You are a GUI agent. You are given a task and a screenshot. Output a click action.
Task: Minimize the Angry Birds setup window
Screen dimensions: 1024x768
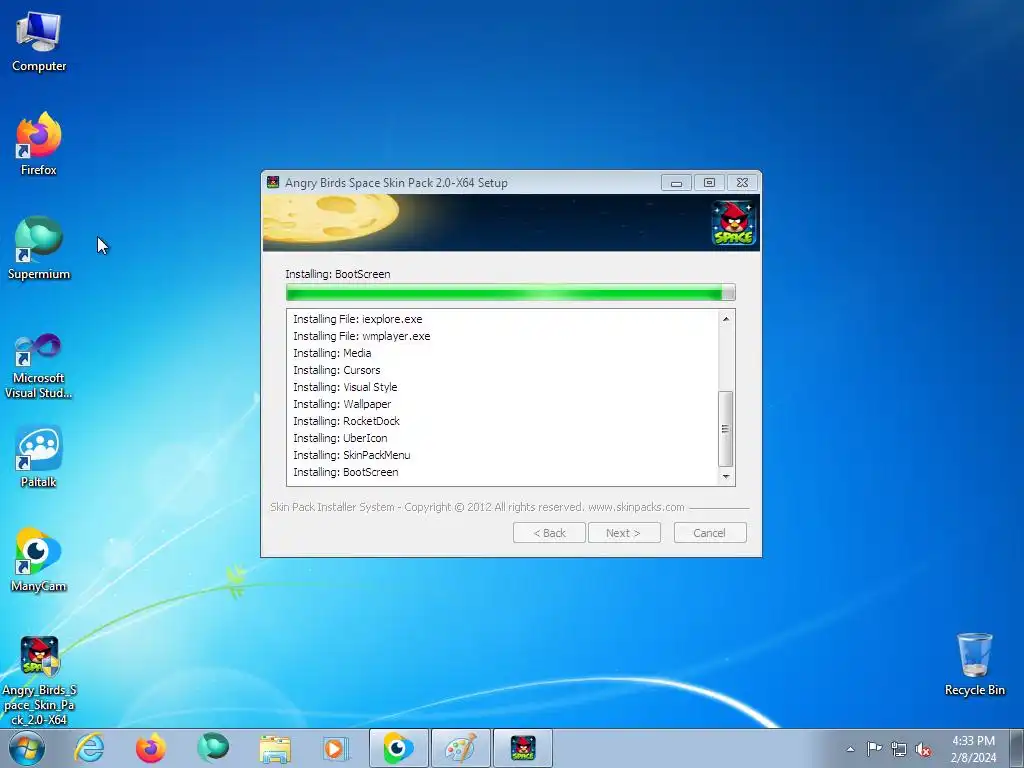tap(677, 183)
